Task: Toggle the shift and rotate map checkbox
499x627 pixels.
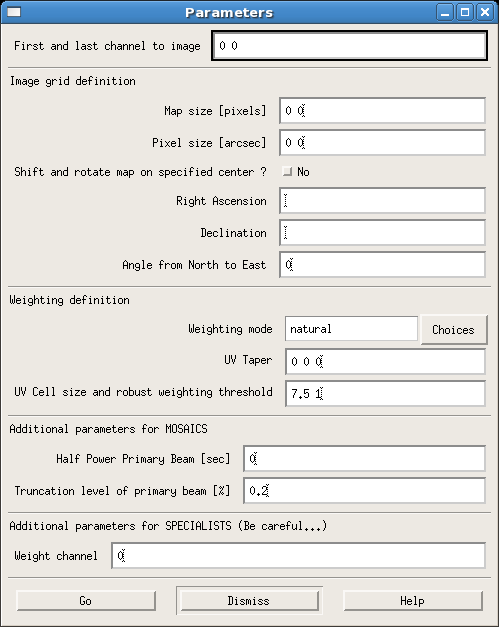Action: coord(287,172)
